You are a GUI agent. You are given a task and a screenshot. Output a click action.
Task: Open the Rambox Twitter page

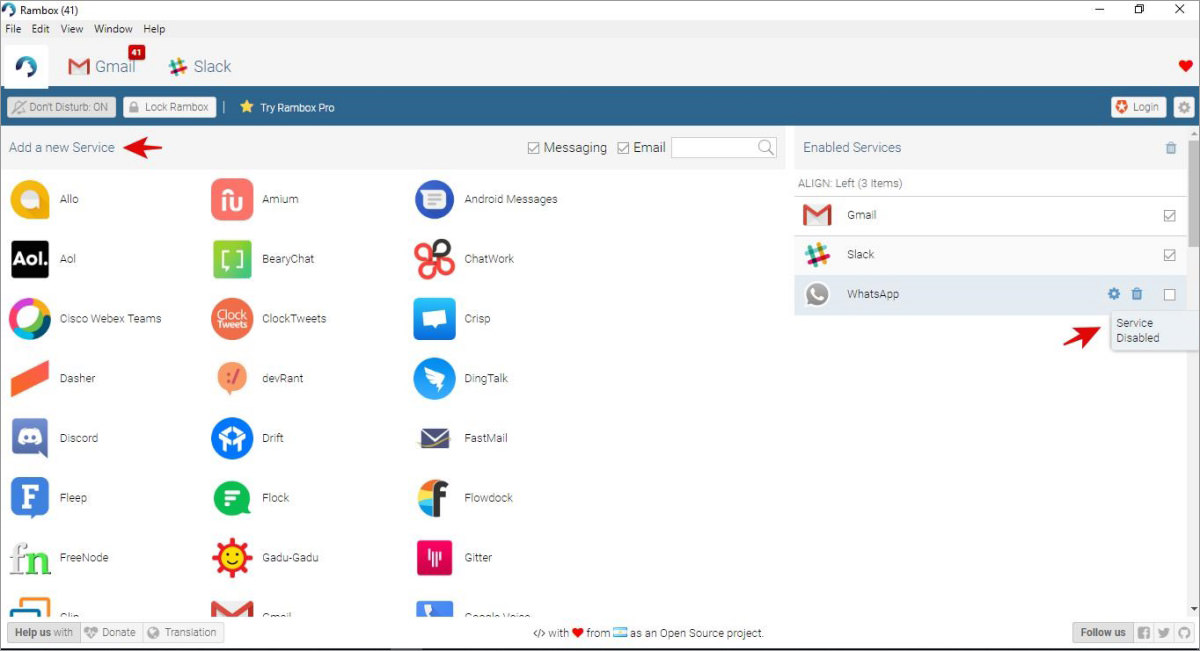(x=1164, y=632)
